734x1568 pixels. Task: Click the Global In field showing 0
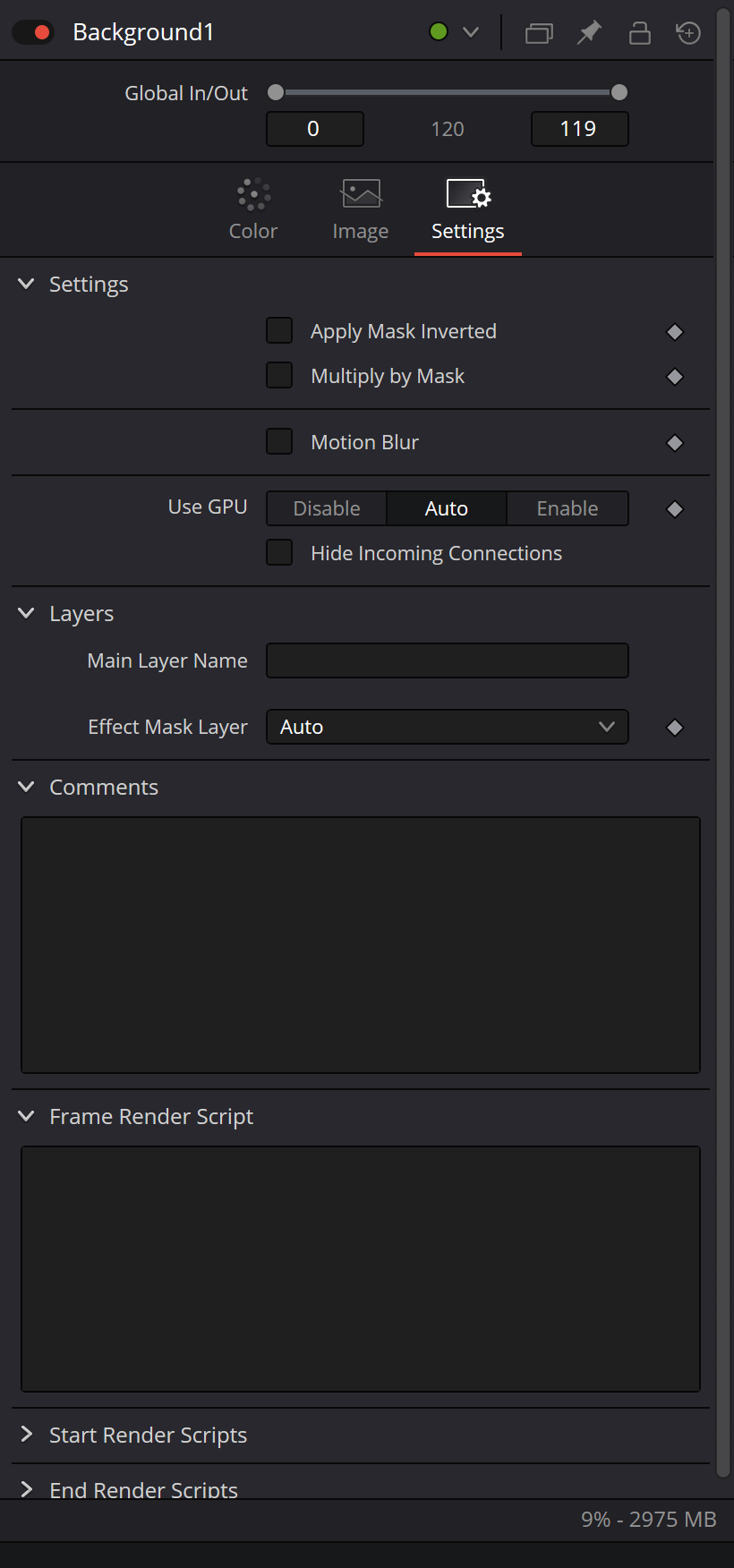(315, 129)
